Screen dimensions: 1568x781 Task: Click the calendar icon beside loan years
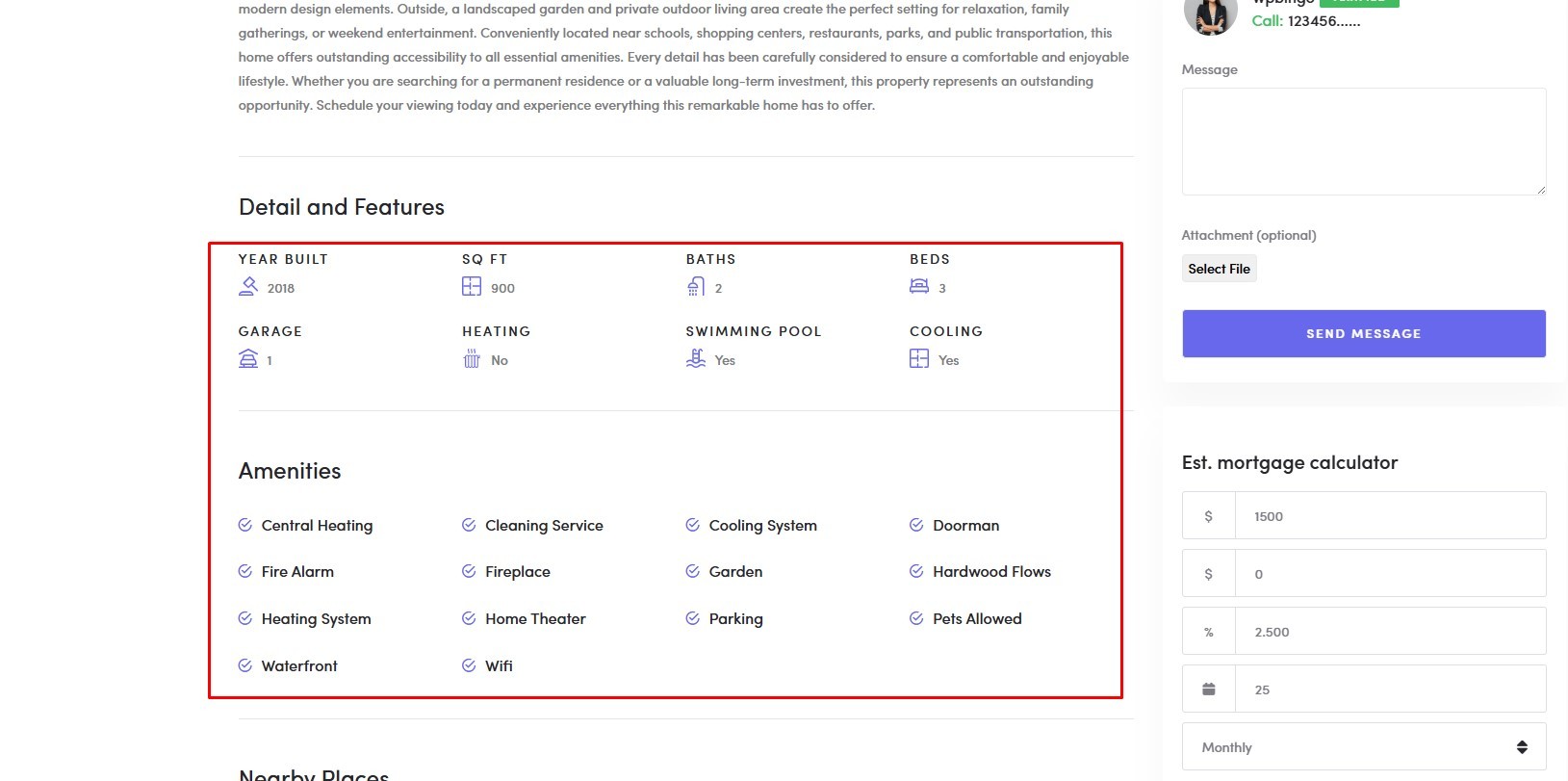click(x=1209, y=689)
